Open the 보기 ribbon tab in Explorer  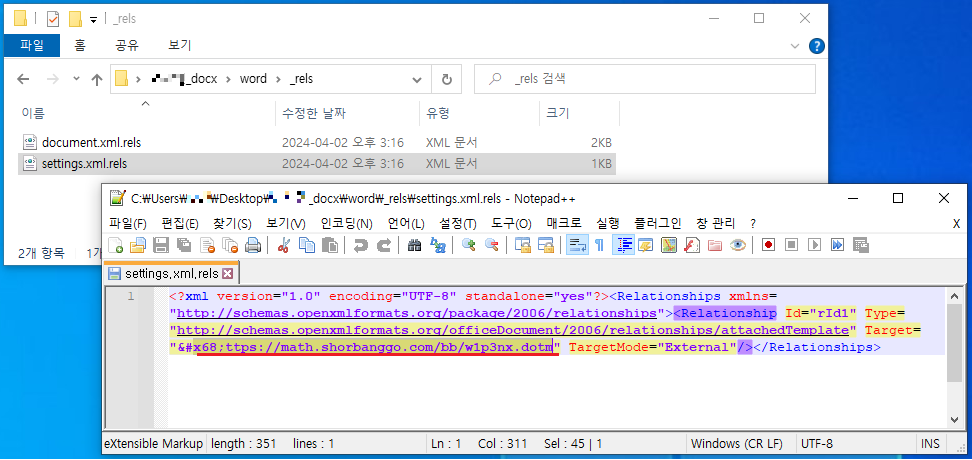click(x=180, y=45)
